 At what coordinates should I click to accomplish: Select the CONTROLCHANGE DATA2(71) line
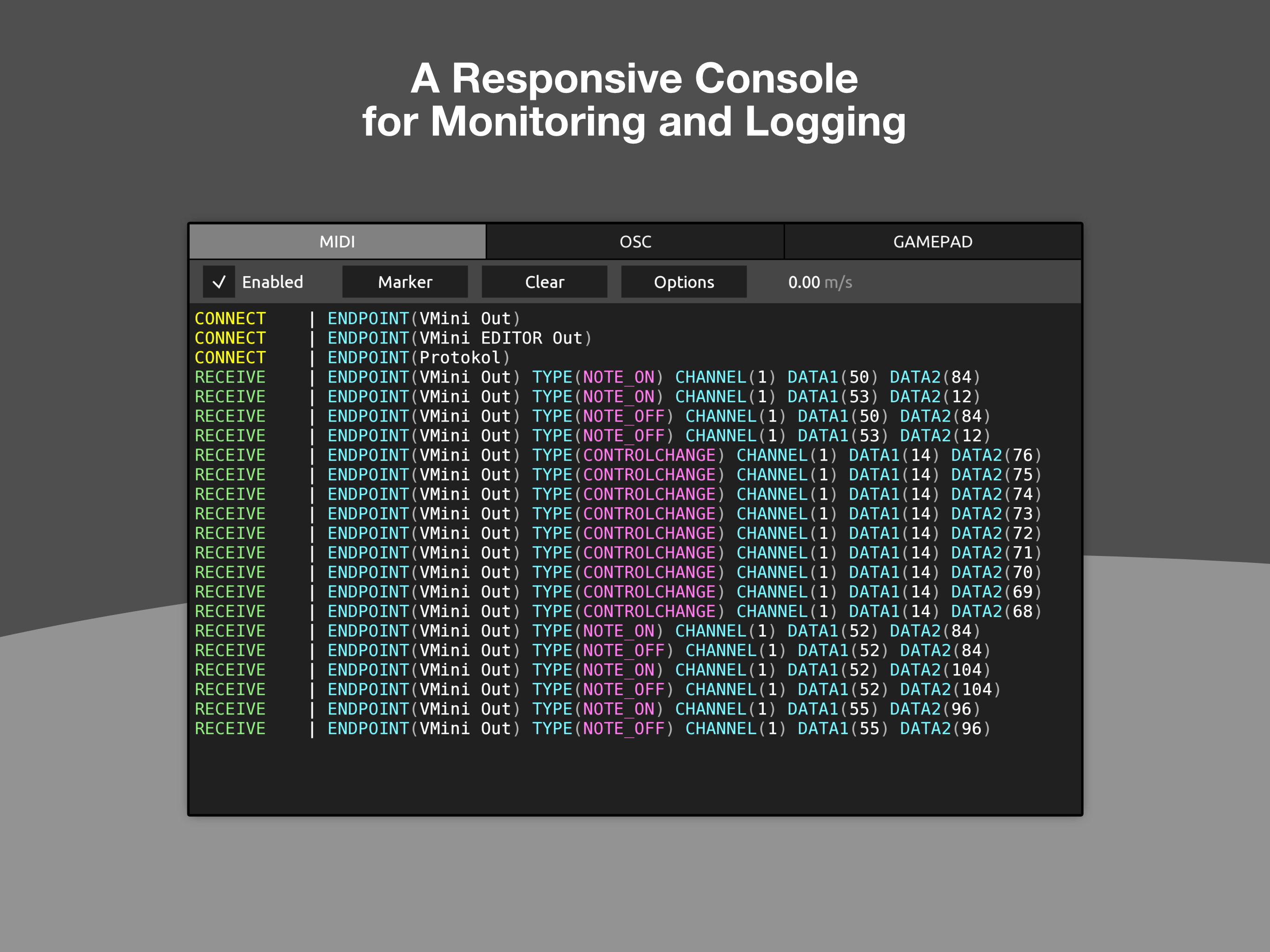[x=618, y=553]
